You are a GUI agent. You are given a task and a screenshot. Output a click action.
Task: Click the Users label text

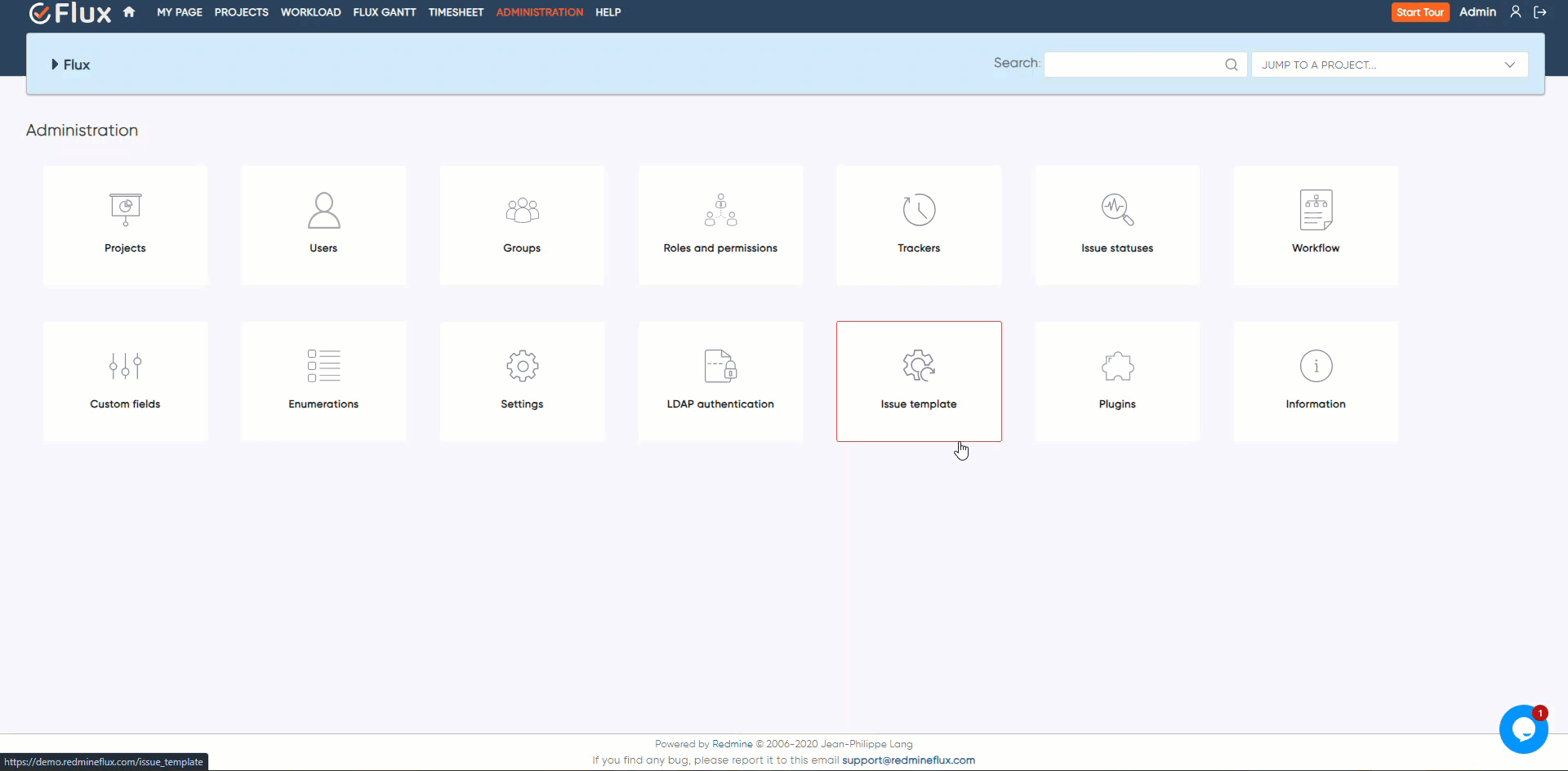[323, 248]
